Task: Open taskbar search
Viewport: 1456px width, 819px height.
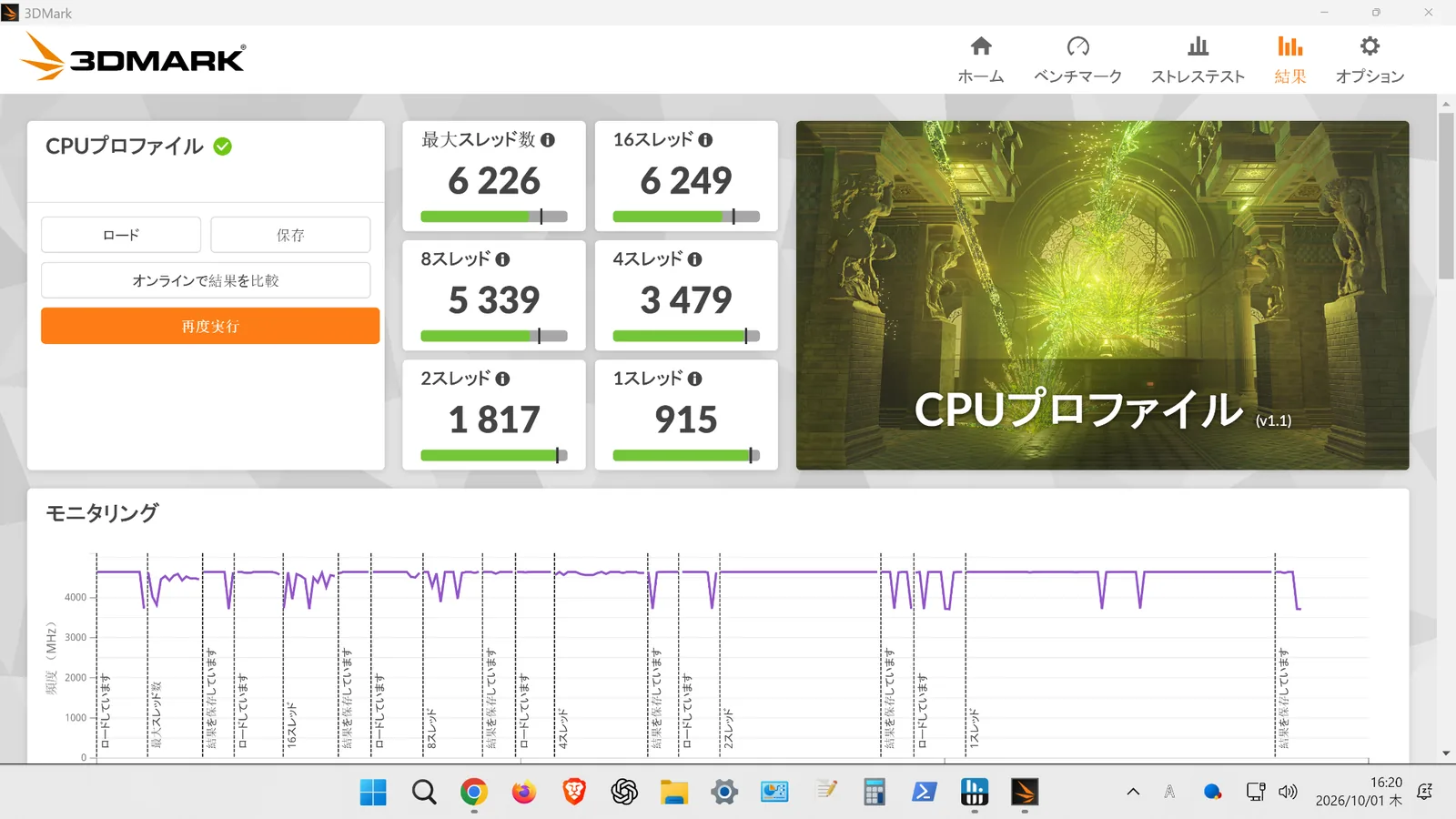Action: (423, 793)
